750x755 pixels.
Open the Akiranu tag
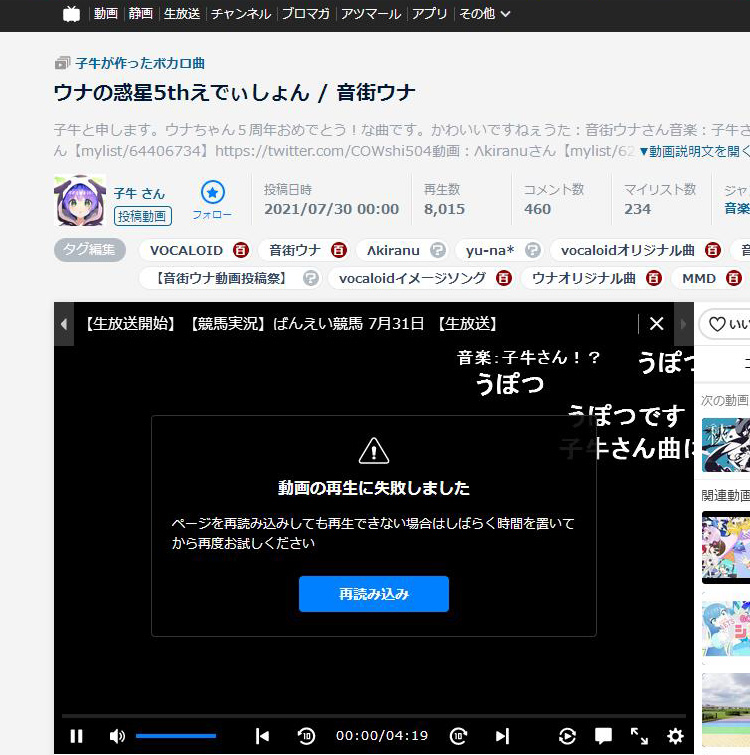pos(393,250)
